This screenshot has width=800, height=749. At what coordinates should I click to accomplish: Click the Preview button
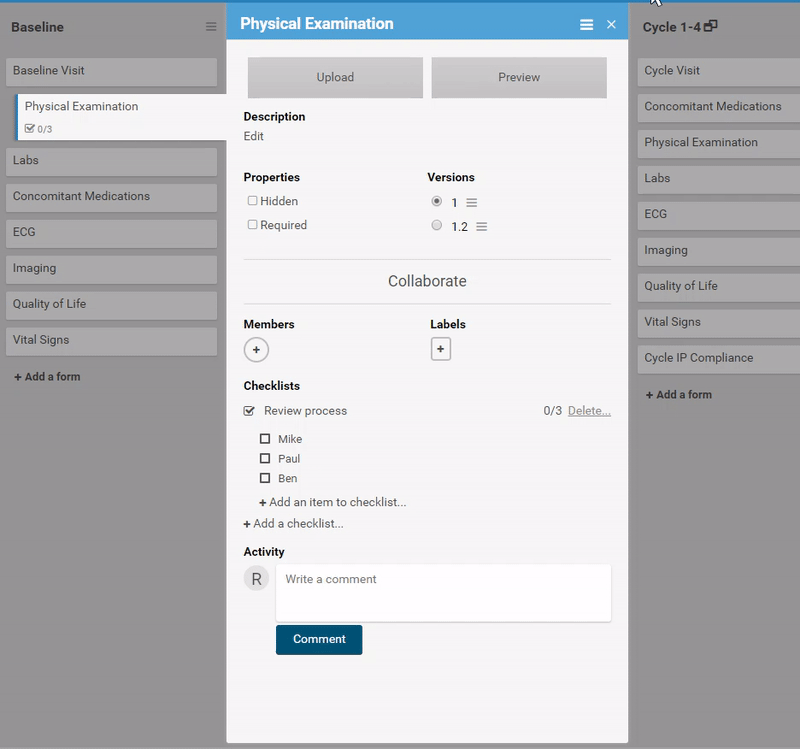click(519, 77)
